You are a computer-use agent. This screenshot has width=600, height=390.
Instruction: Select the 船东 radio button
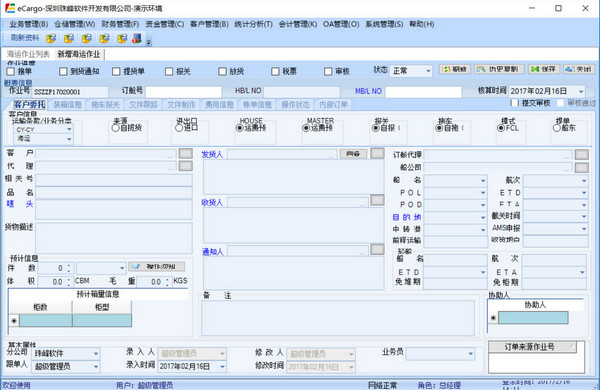click(x=557, y=128)
